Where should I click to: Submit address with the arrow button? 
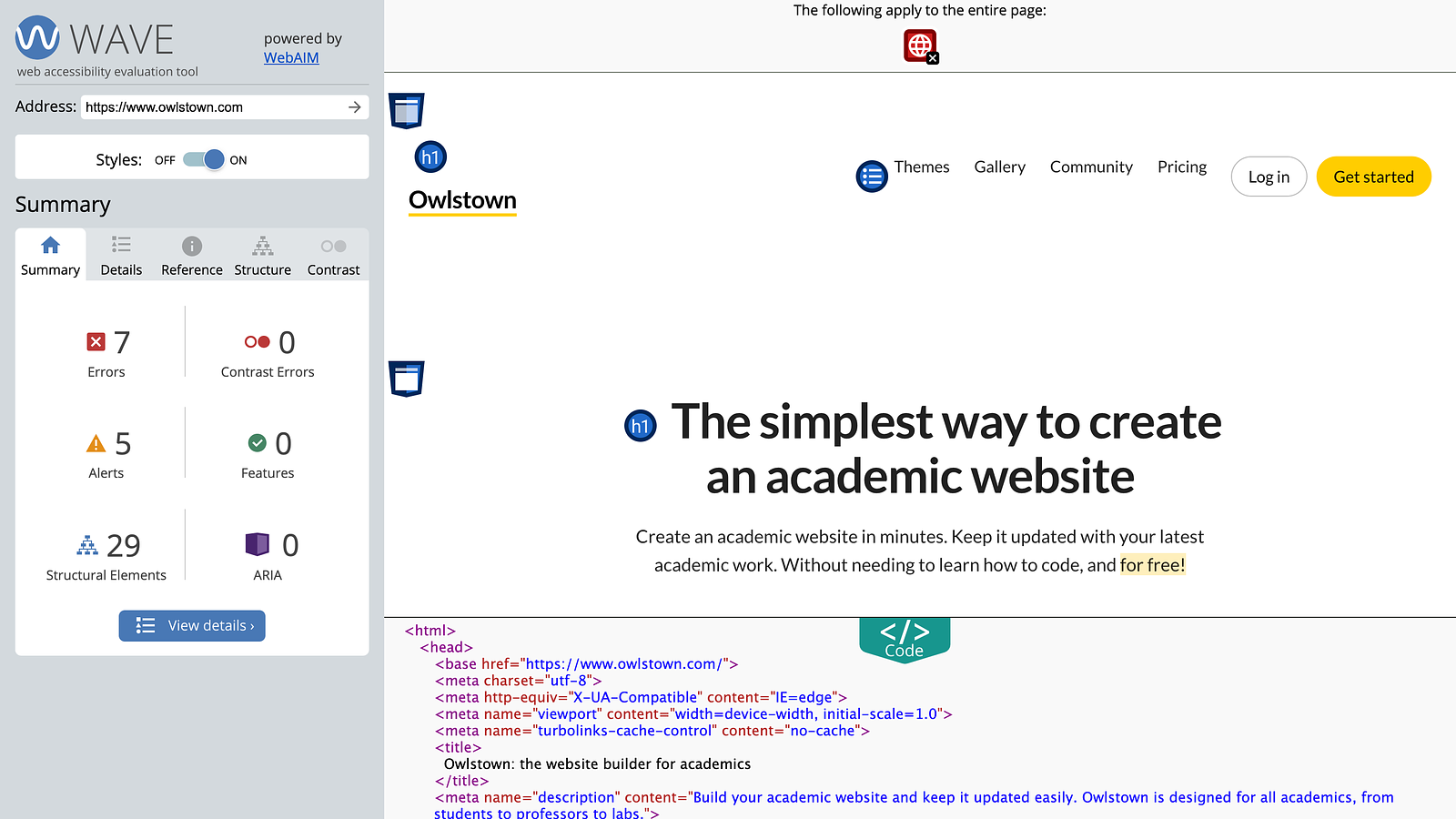355,107
